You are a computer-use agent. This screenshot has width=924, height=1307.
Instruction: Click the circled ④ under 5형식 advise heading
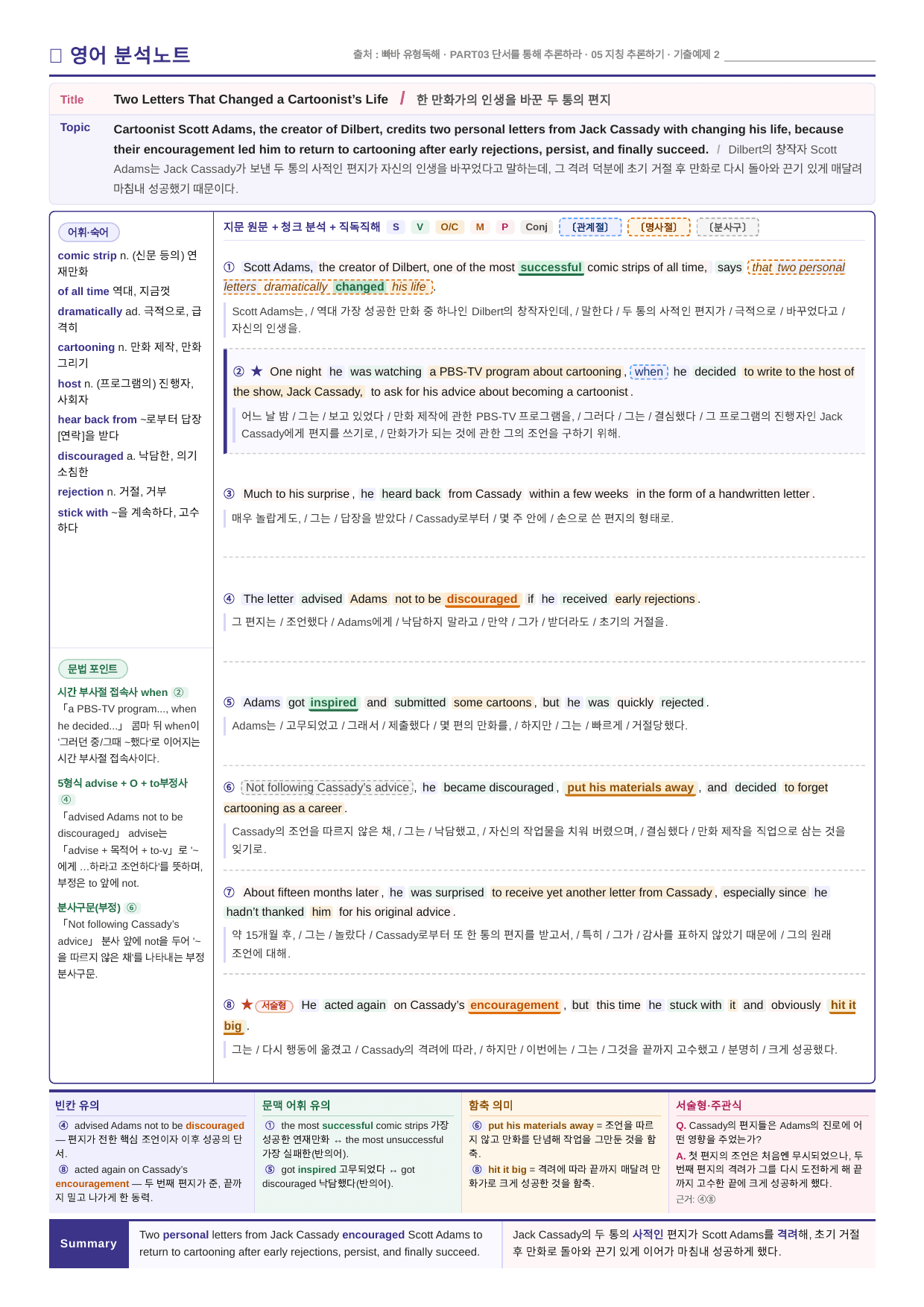tap(66, 800)
